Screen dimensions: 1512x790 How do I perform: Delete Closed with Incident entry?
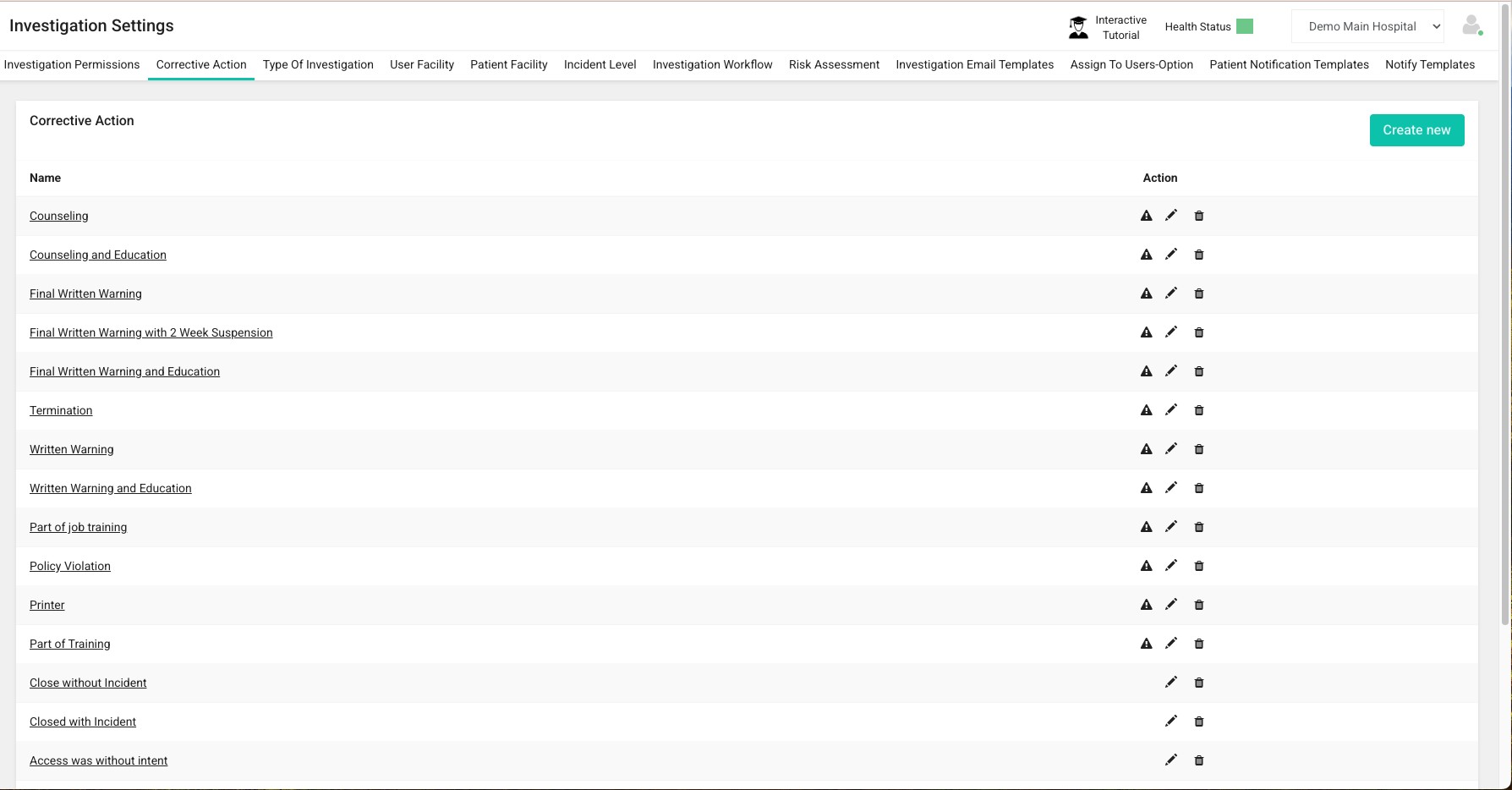(x=1198, y=721)
